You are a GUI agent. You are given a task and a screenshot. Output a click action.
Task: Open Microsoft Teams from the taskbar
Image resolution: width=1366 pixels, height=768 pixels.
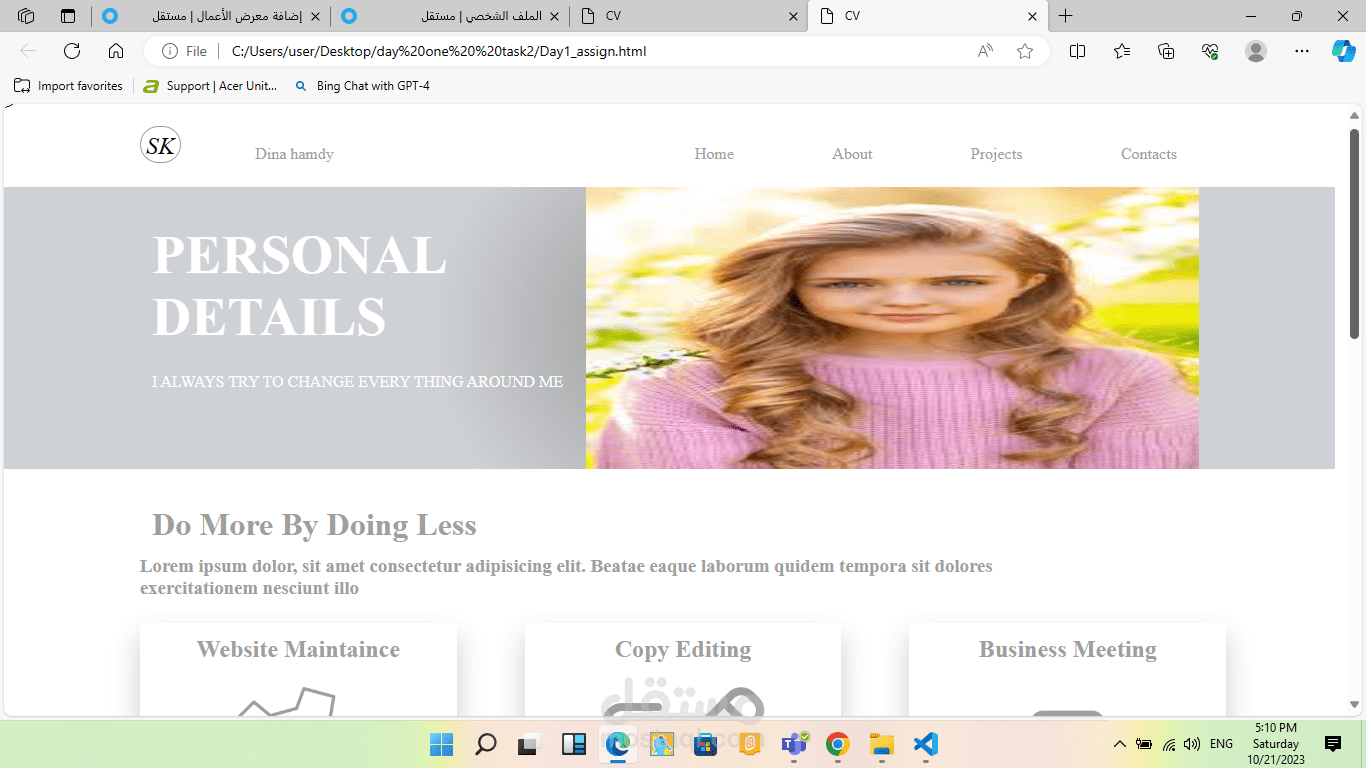[x=794, y=744]
